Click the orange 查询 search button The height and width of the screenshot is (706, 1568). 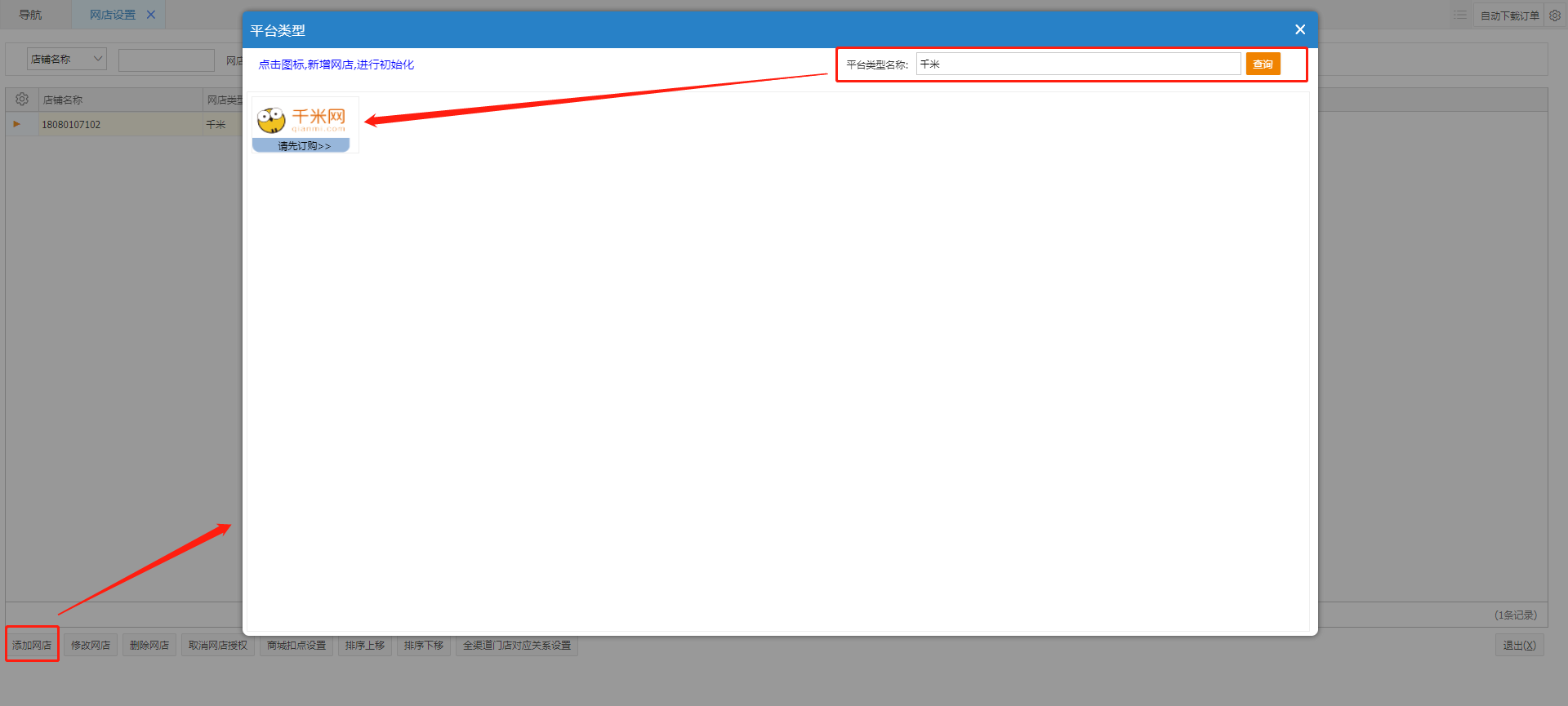(x=1263, y=64)
